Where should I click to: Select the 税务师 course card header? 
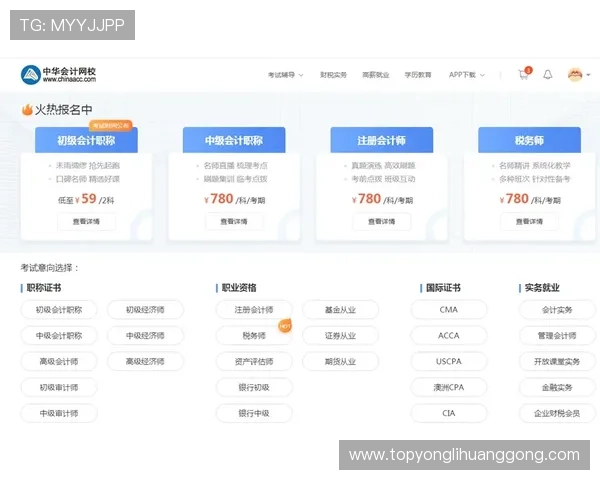tap(529, 140)
